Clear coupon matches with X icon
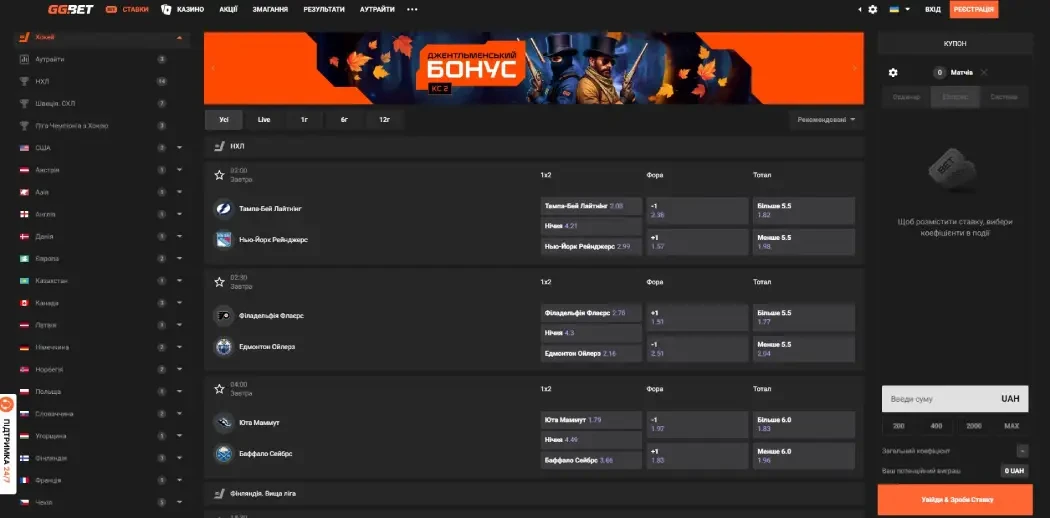 [984, 73]
